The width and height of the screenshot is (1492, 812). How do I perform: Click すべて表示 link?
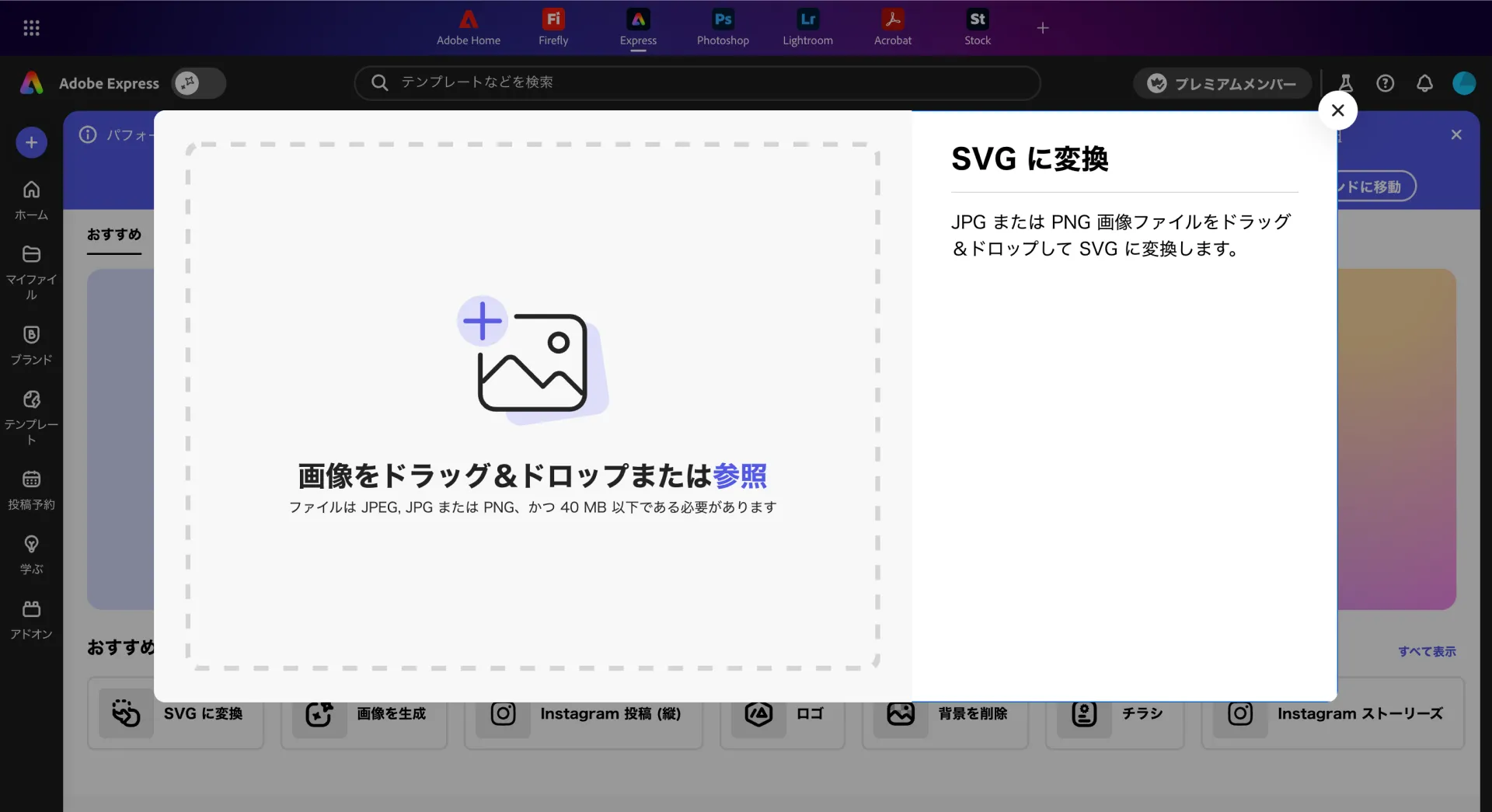coord(1427,651)
